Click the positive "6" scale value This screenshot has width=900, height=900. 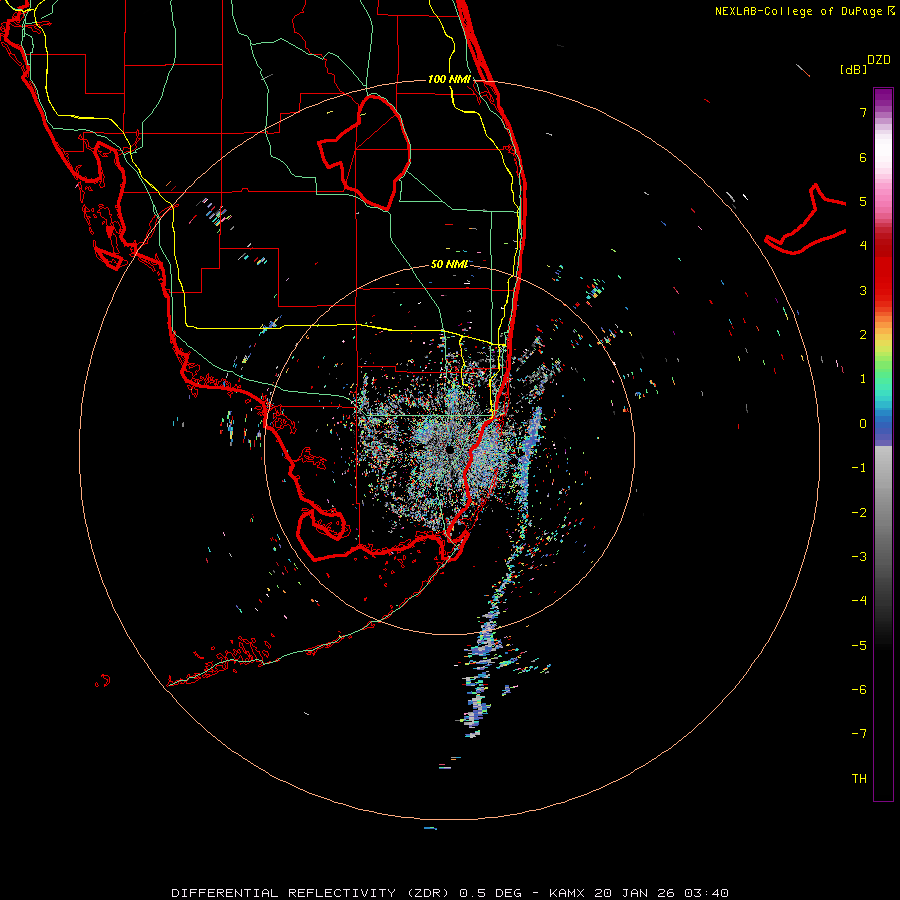tap(863, 157)
